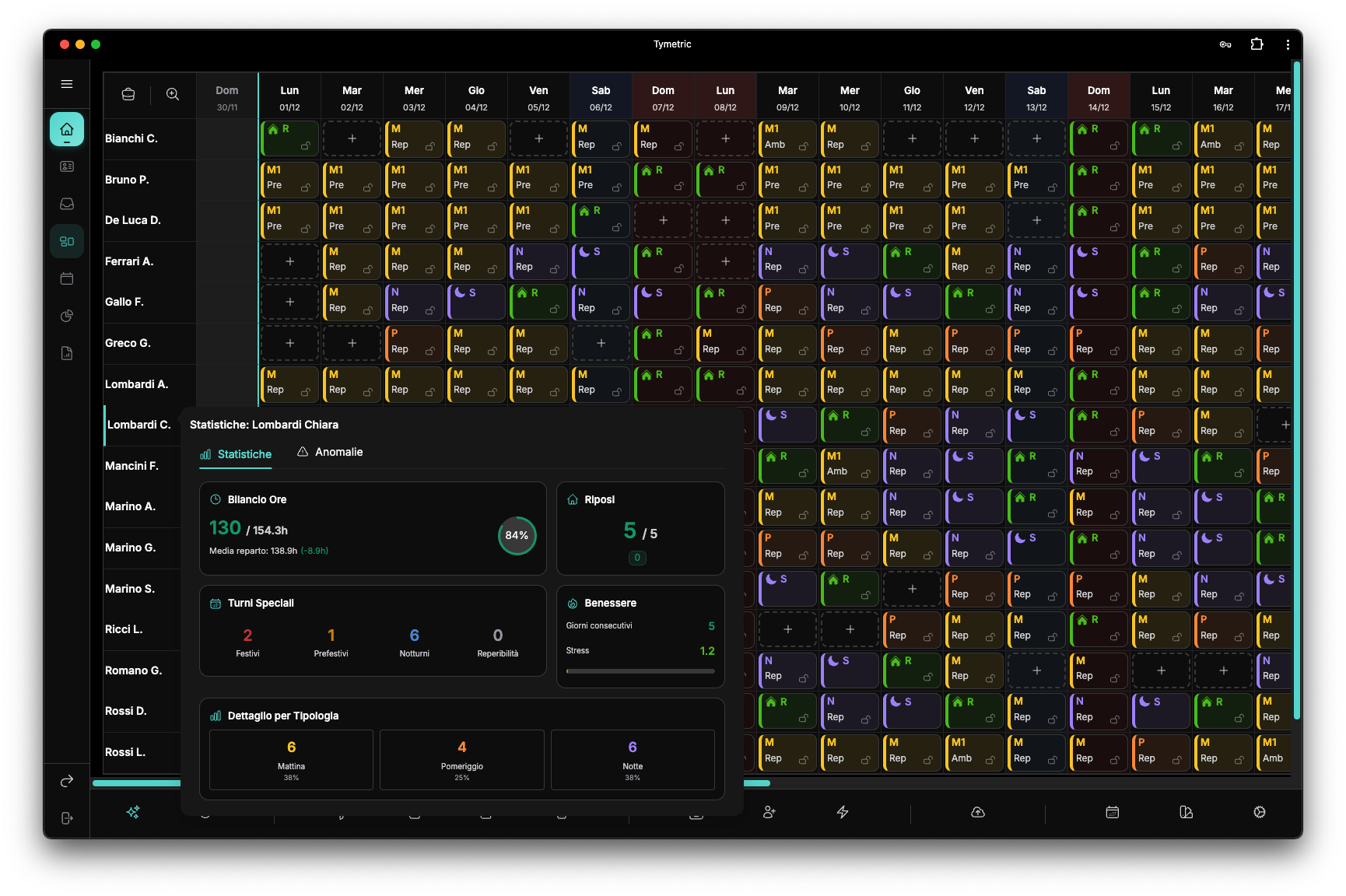The height and width of the screenshot is (896, 1346).
Task: Toggle lock on Lombardi A. 03/12 shift
Action: coord(430,392)
